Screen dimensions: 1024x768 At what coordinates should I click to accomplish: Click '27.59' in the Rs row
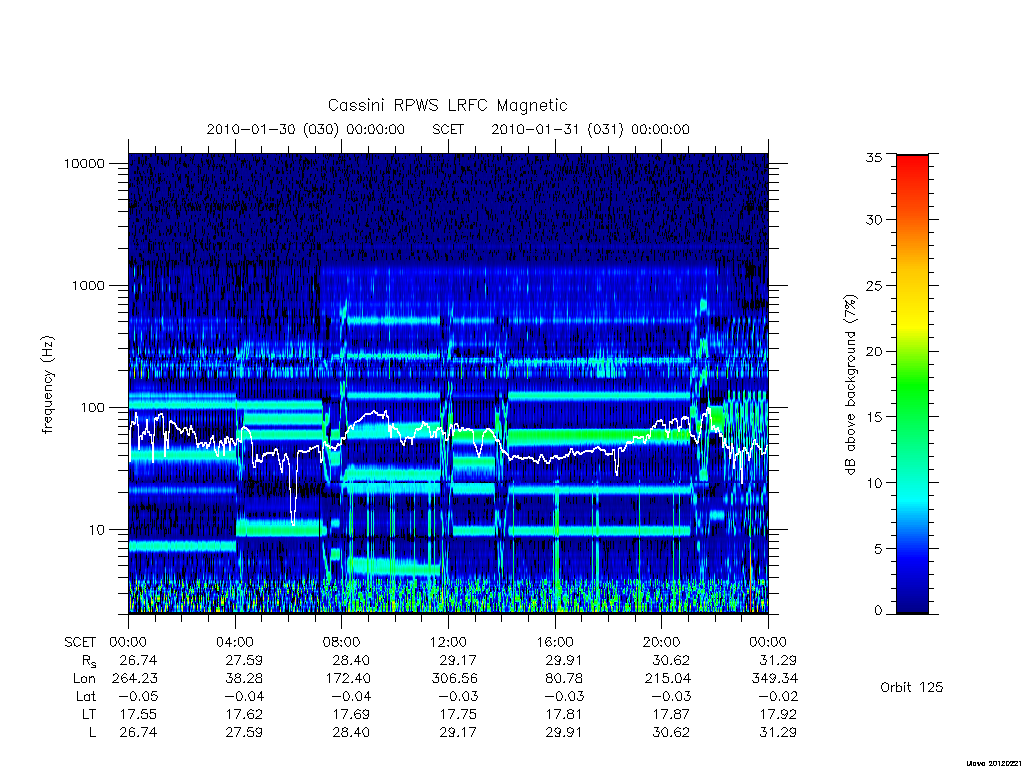244,660
